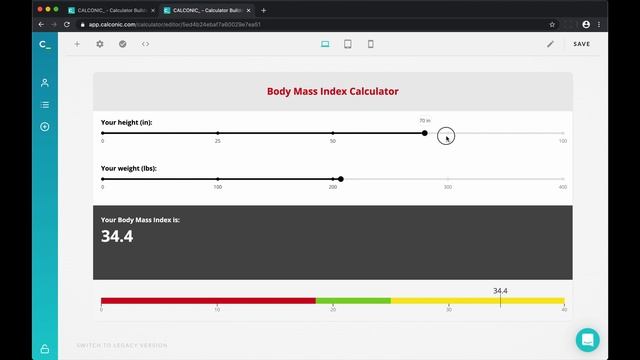Viewport: 640px width, 360px height.
Task: Open Chrome profile avatar icon
Action: (x=586, y=24)
